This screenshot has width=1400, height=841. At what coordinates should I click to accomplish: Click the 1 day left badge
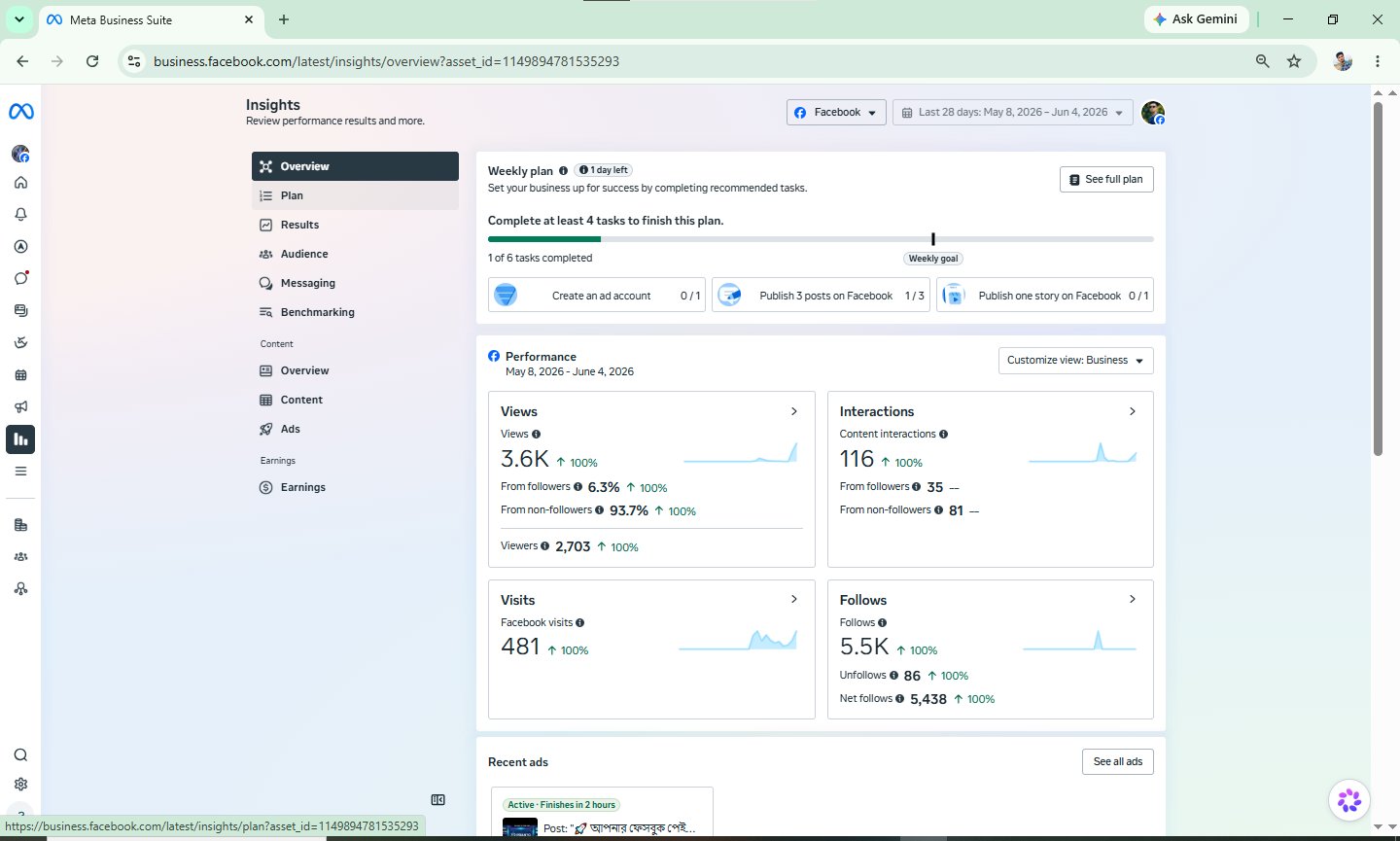click(603, 170)
